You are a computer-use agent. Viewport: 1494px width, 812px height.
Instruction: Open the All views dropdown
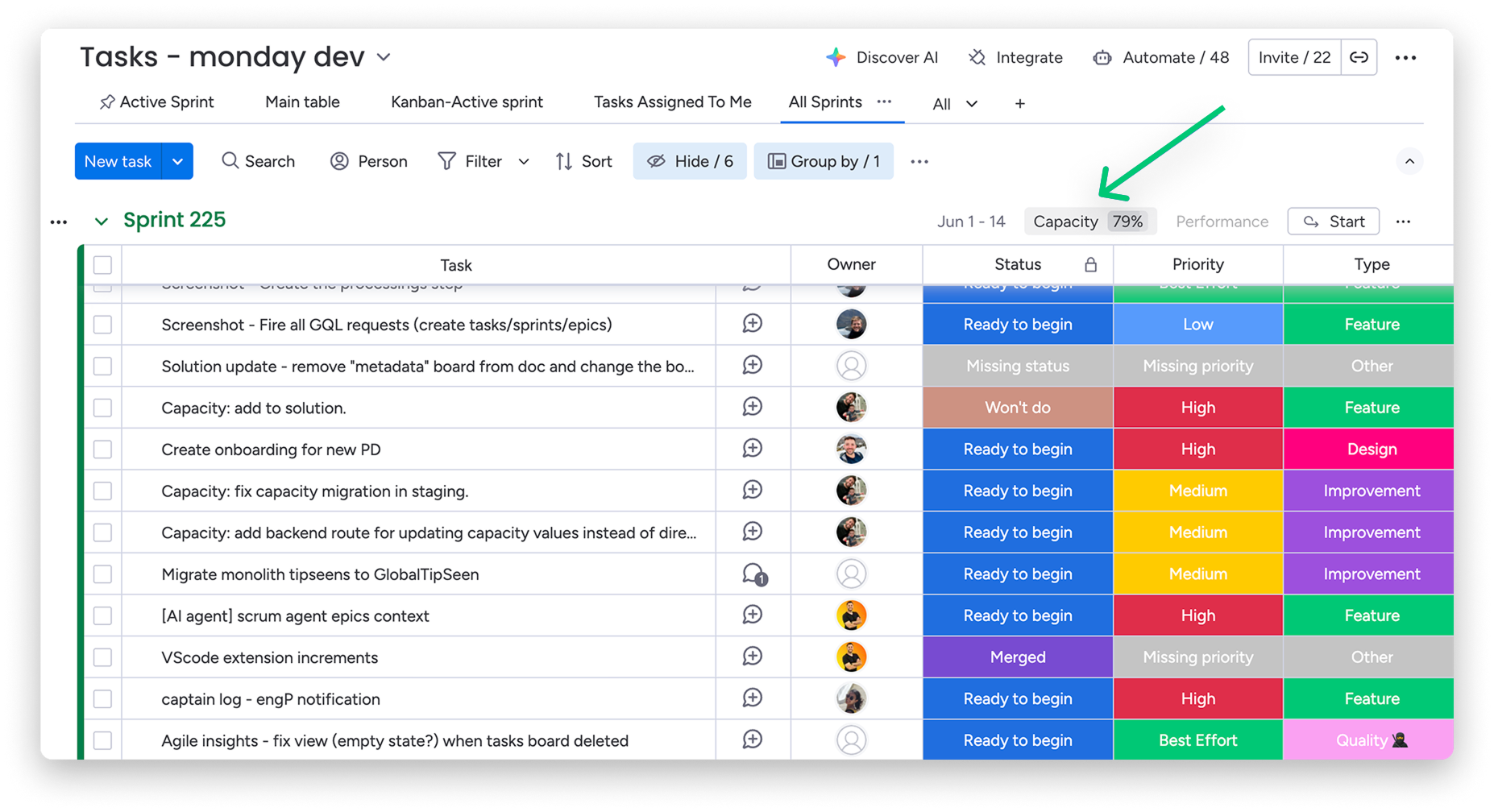955,103
